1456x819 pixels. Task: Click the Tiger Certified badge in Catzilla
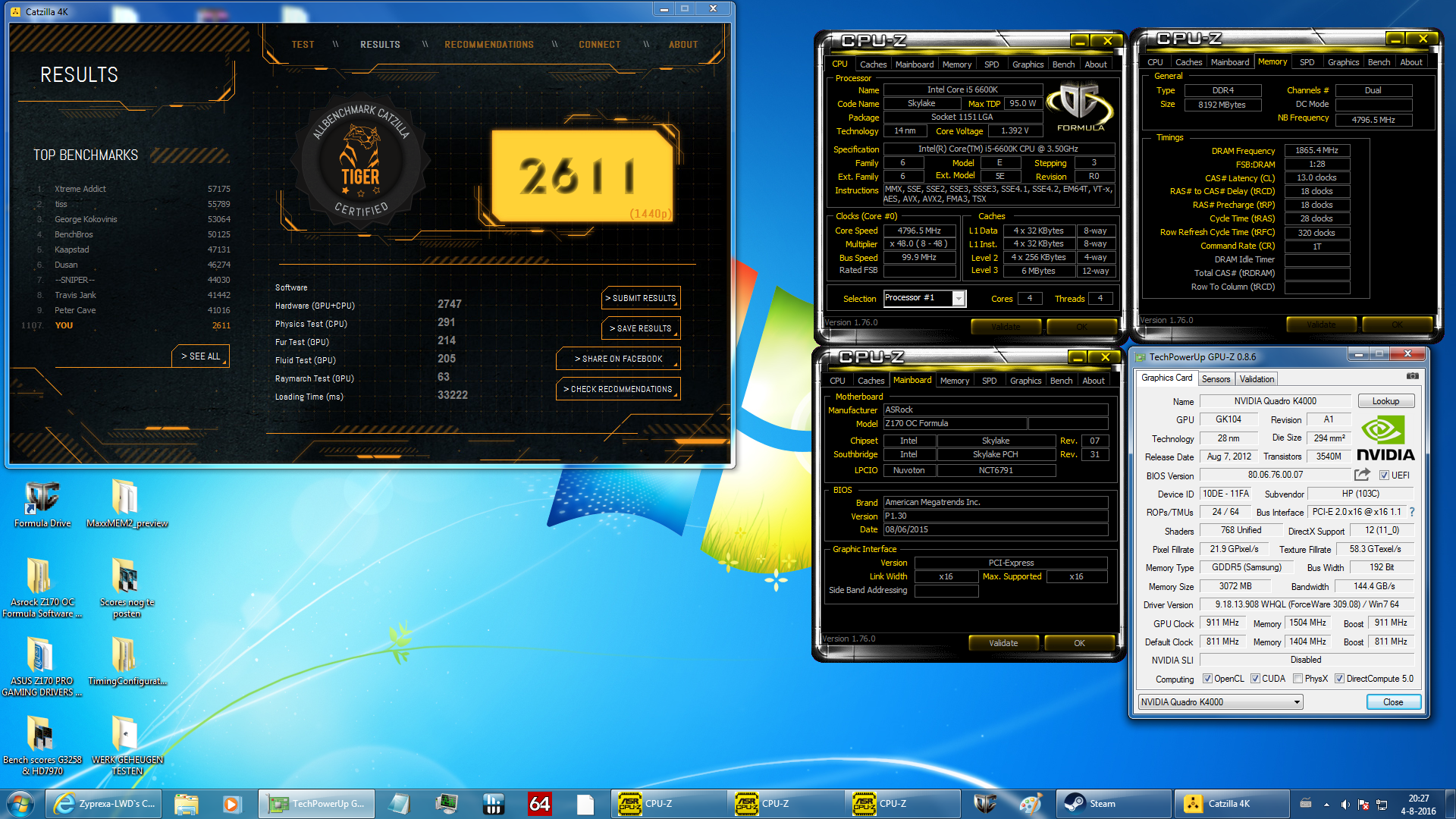point(361,161)
